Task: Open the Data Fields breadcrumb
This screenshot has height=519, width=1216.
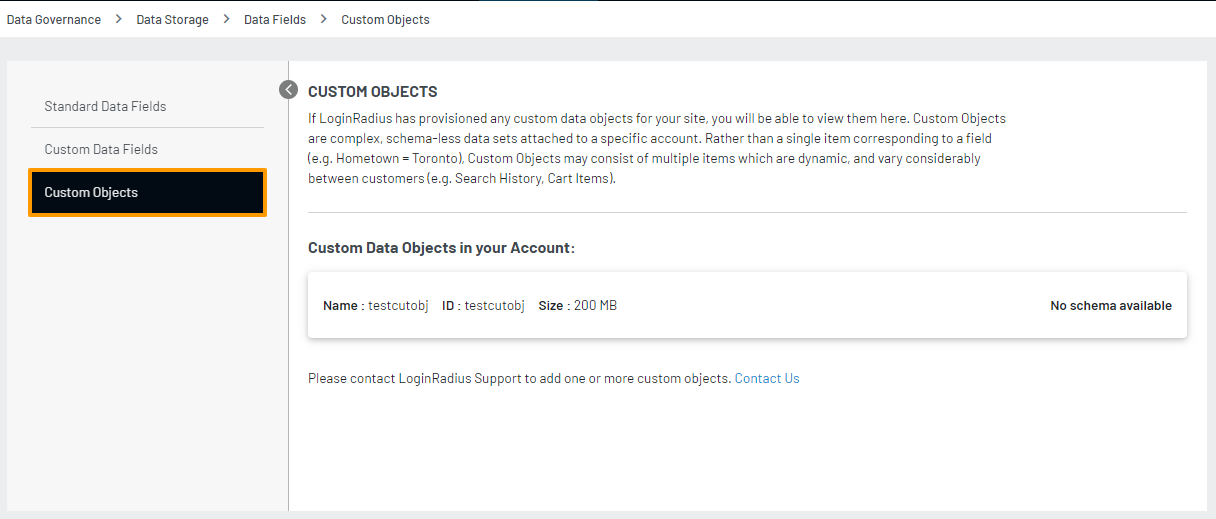Action: tap(275, 20)
